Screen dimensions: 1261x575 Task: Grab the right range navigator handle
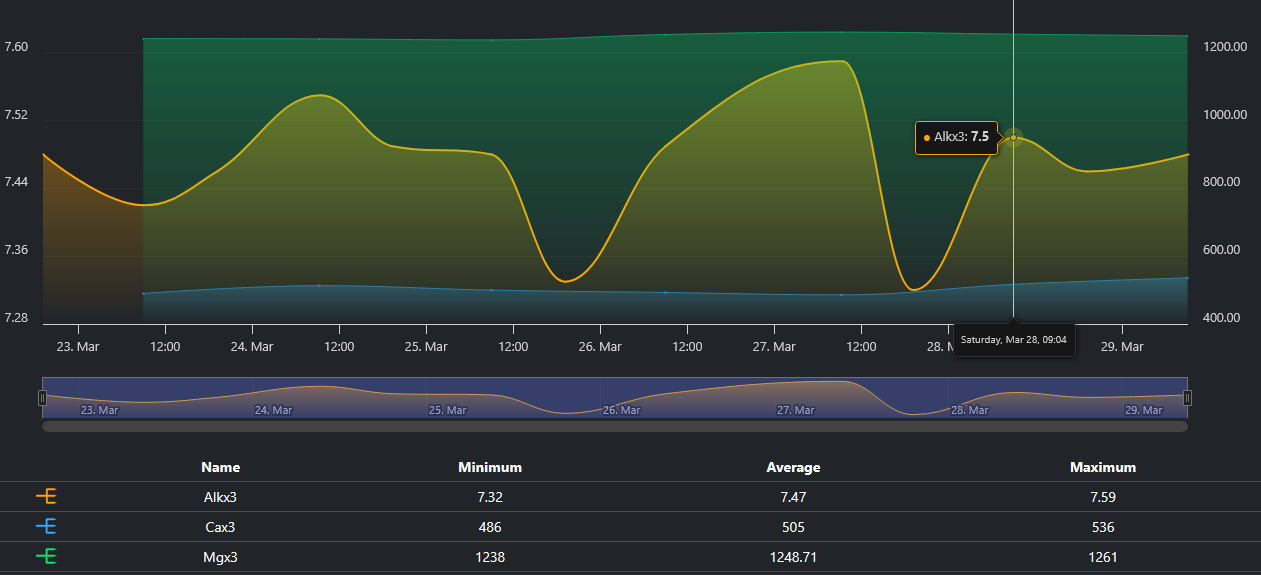coord(1188,398)
